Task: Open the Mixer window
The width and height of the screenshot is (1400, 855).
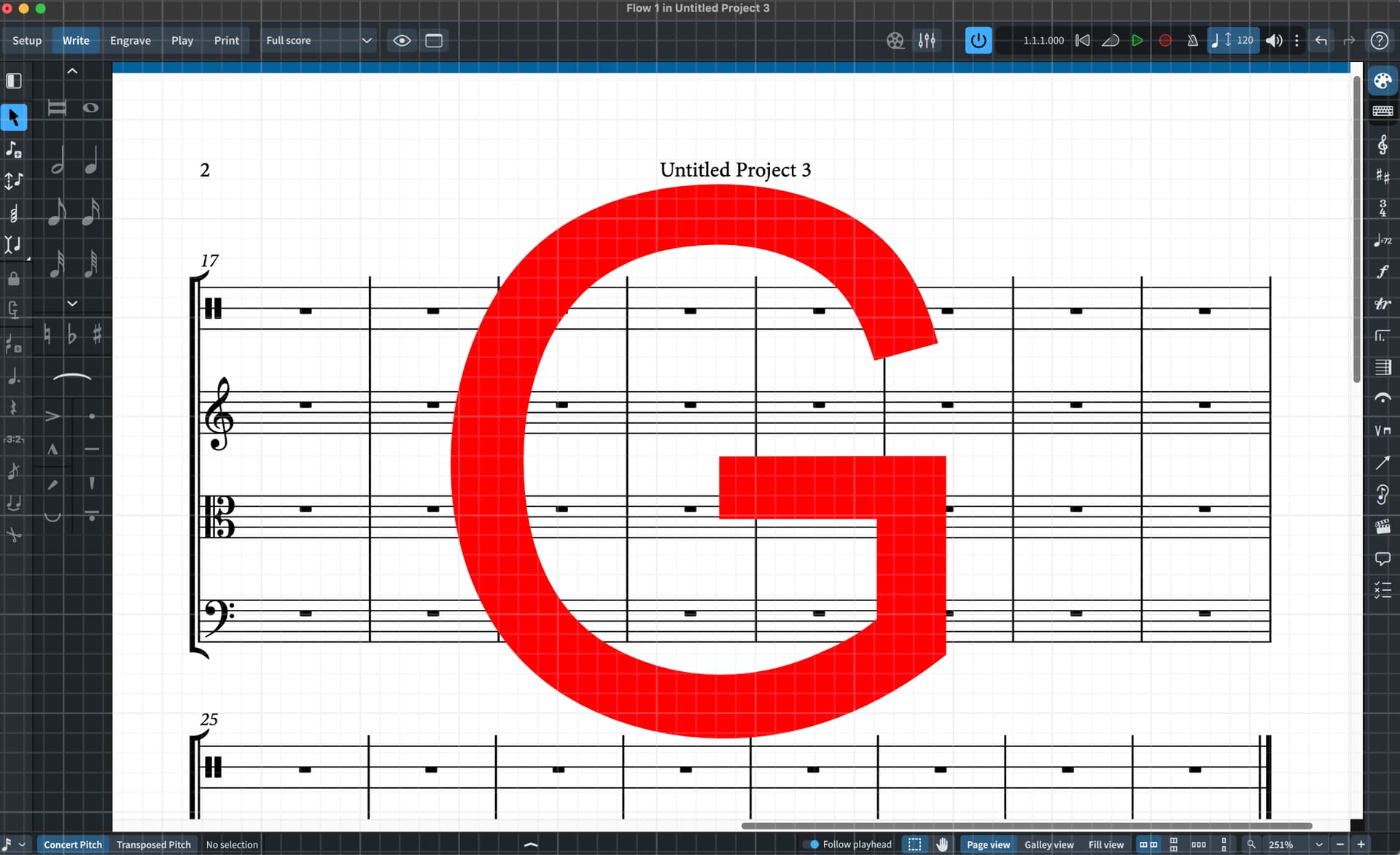Action: [927, 41]
